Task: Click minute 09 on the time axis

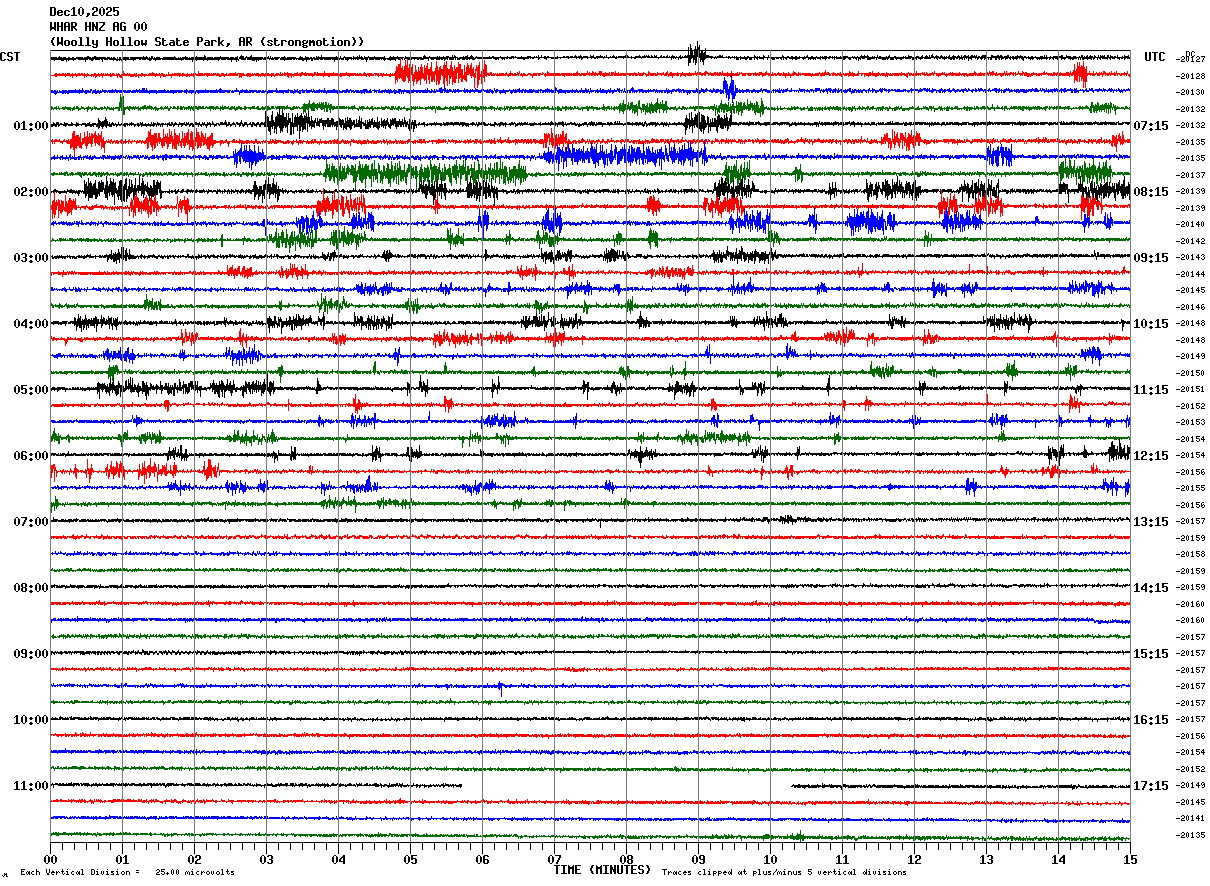Action: [x=698, y=859]
